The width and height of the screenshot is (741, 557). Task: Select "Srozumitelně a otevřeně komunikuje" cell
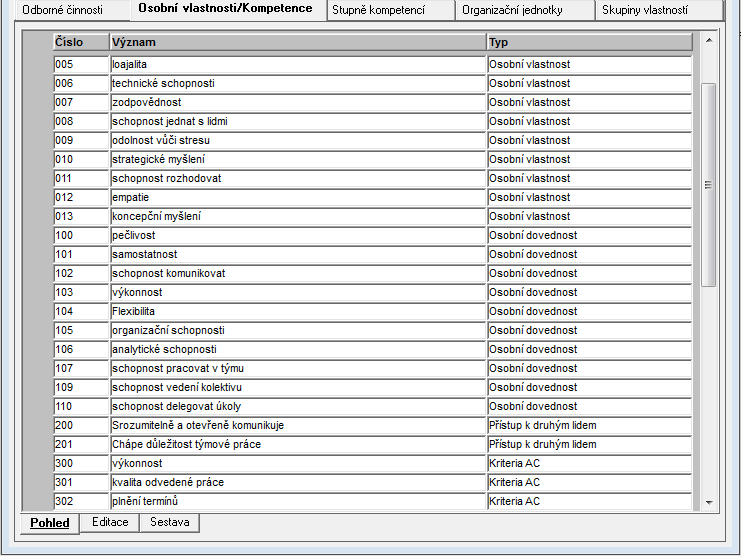click(x=298, y=425)
